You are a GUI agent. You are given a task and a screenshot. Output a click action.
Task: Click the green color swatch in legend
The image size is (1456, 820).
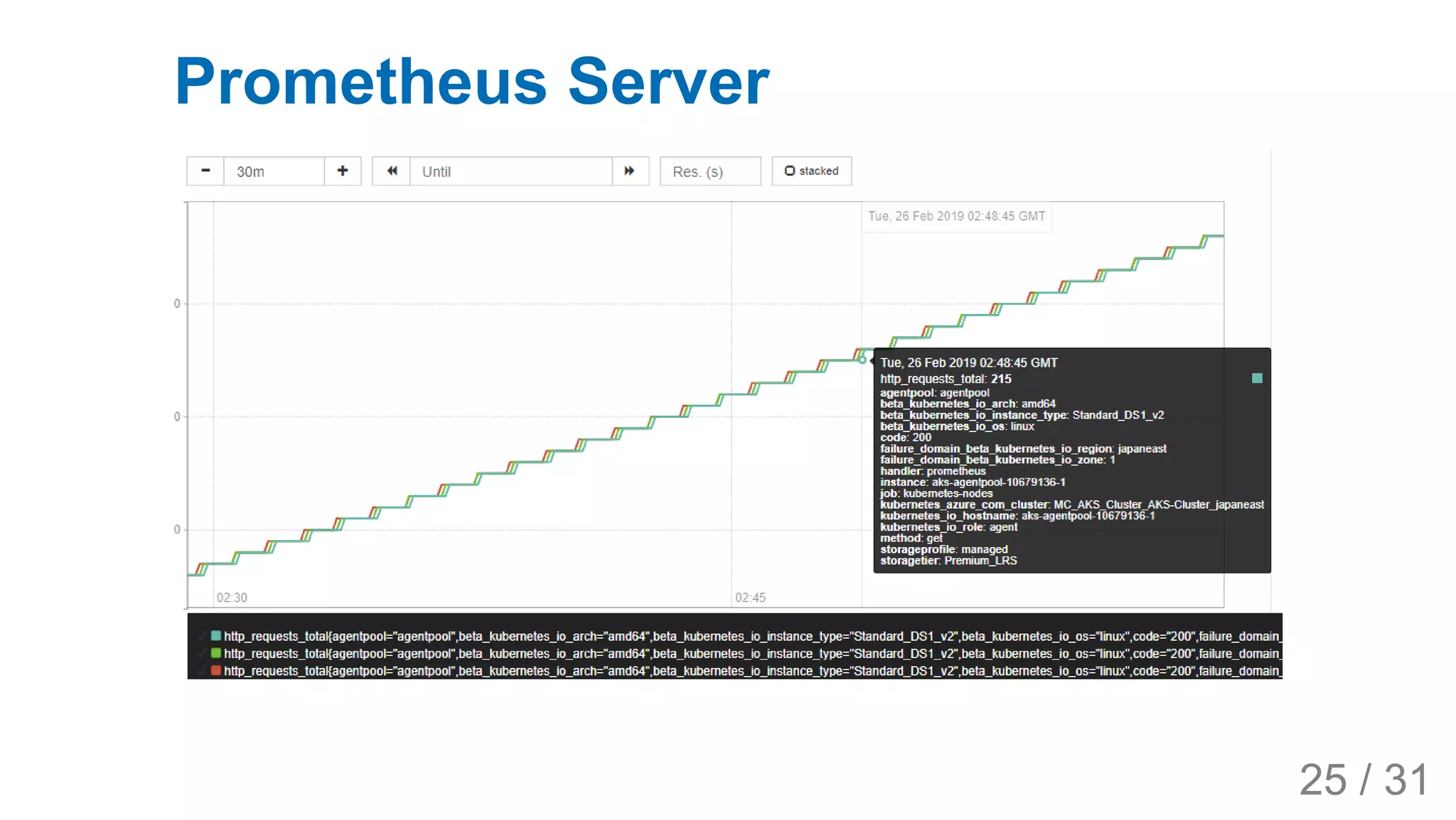click(x=216, y=653)
